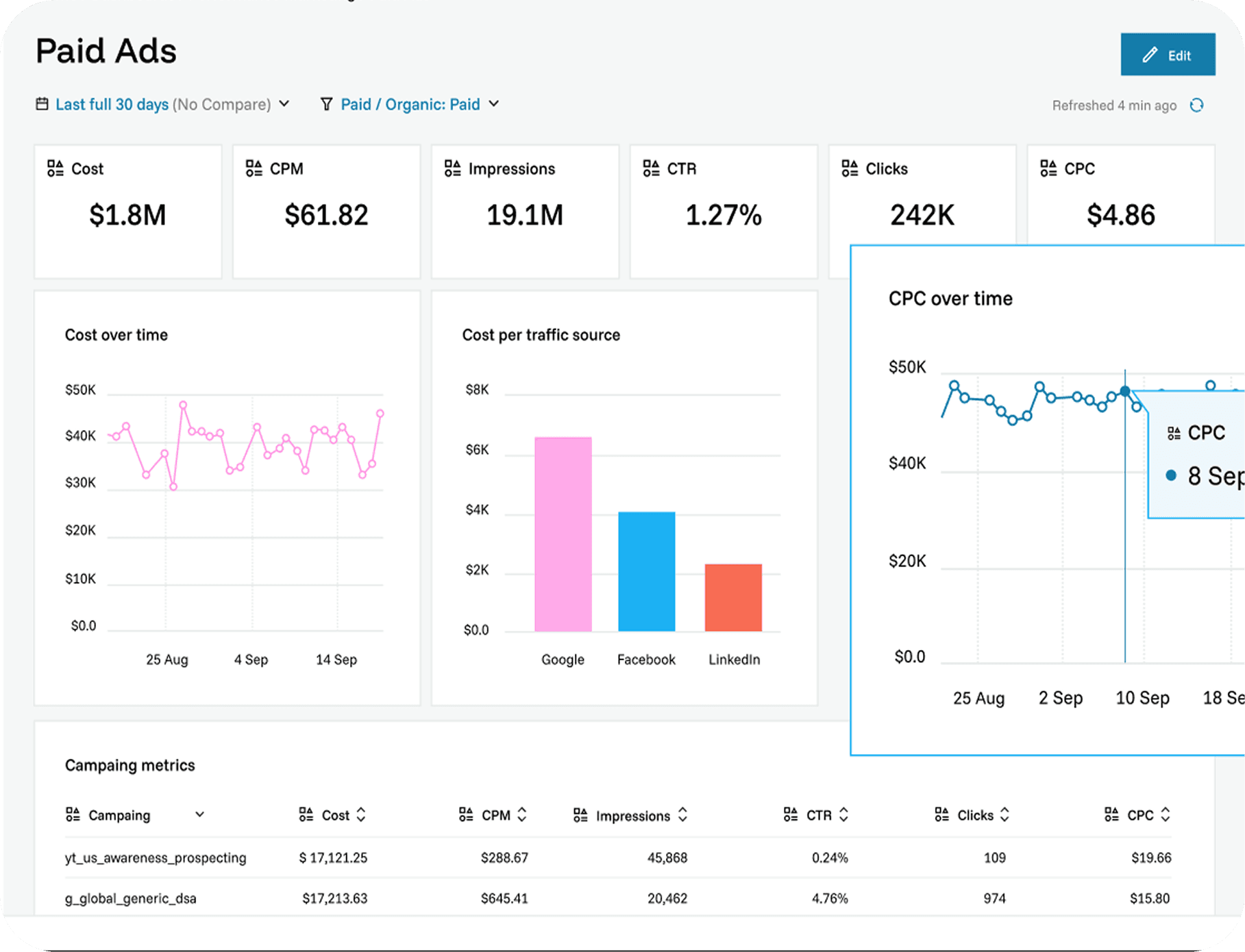Image resolution: width=1245 pixels, height=952 pixels.
Task: Click the metric icon on CTR card
Action: click(x=651, y=168)
